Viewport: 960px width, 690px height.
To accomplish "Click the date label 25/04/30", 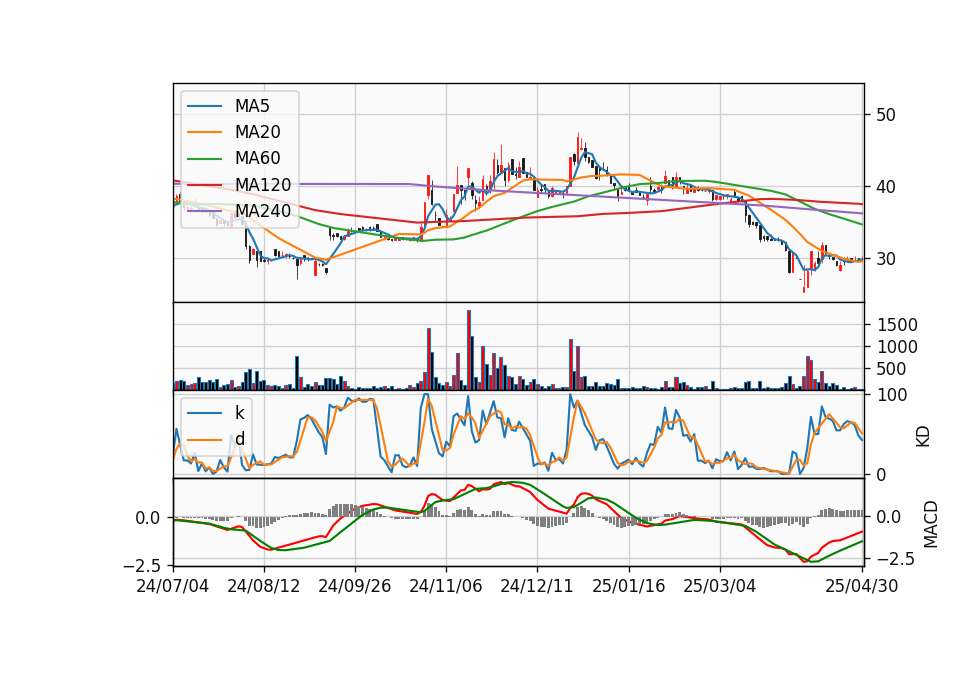I will point(862,587).
